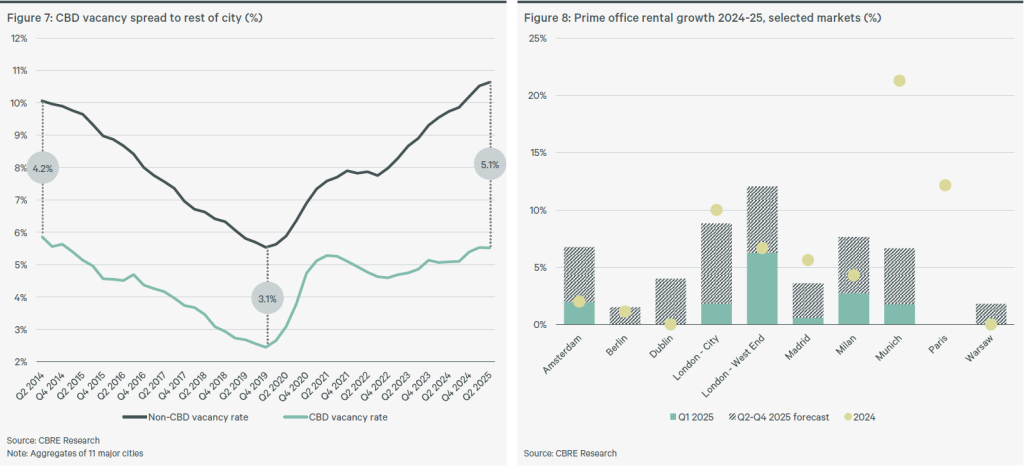
Task: Select Paris's 2024 rental growth dot
Action: point(945,185)
